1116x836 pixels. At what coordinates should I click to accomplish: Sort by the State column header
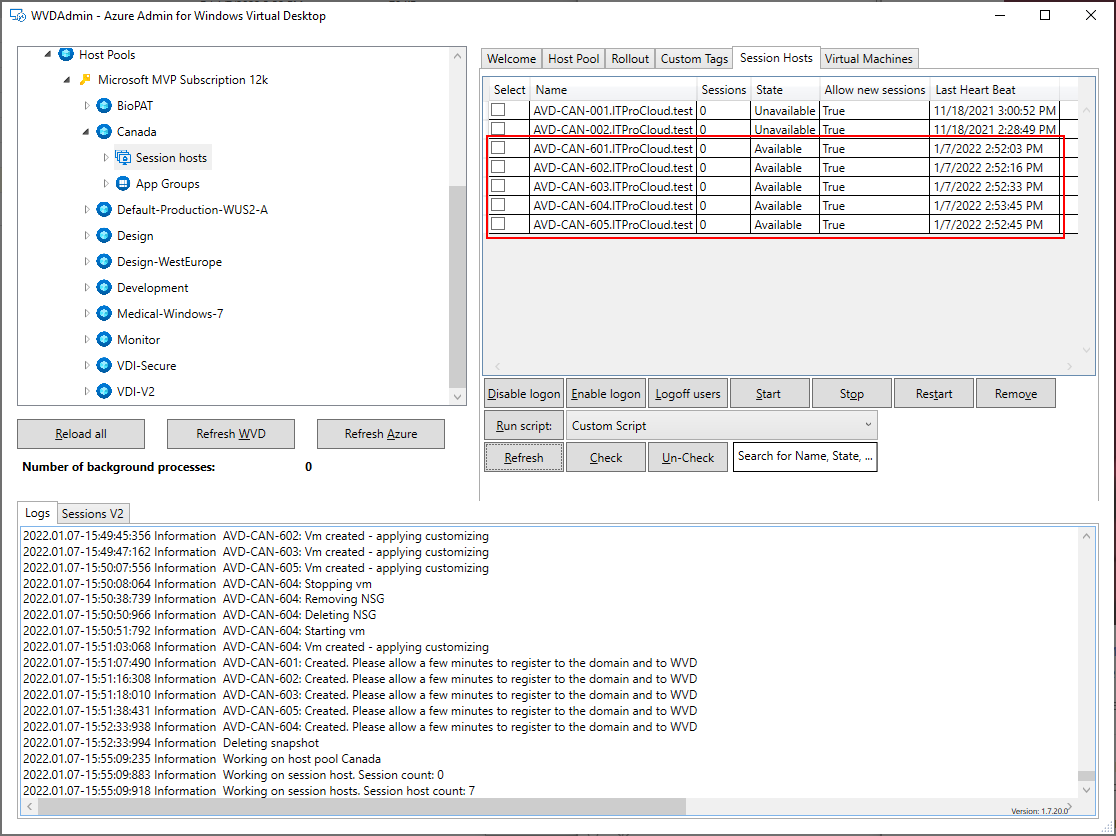pyautogui.click(x=784, y=90)
